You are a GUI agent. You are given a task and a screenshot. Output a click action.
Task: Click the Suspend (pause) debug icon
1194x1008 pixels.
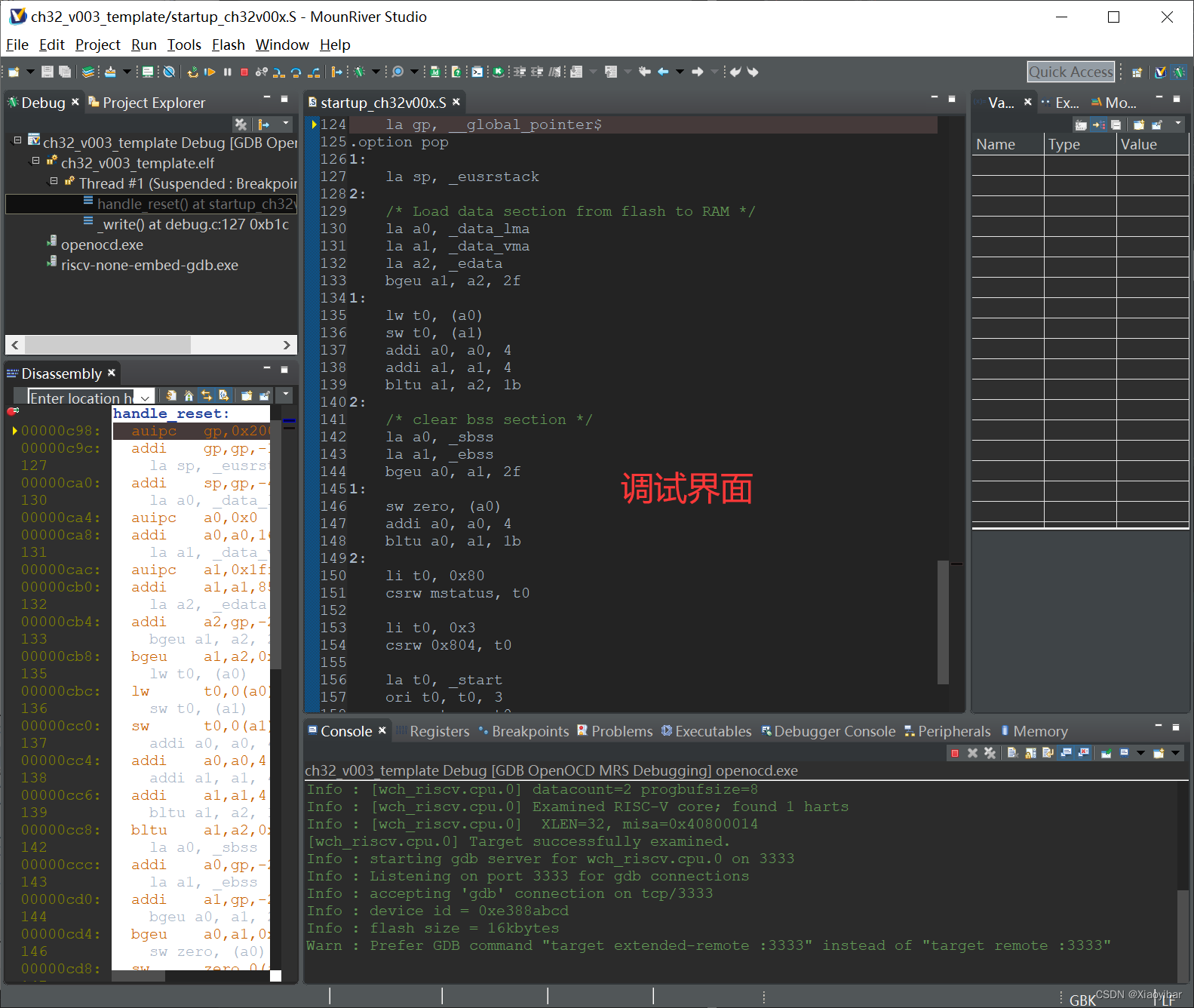[x=227, y=72]
